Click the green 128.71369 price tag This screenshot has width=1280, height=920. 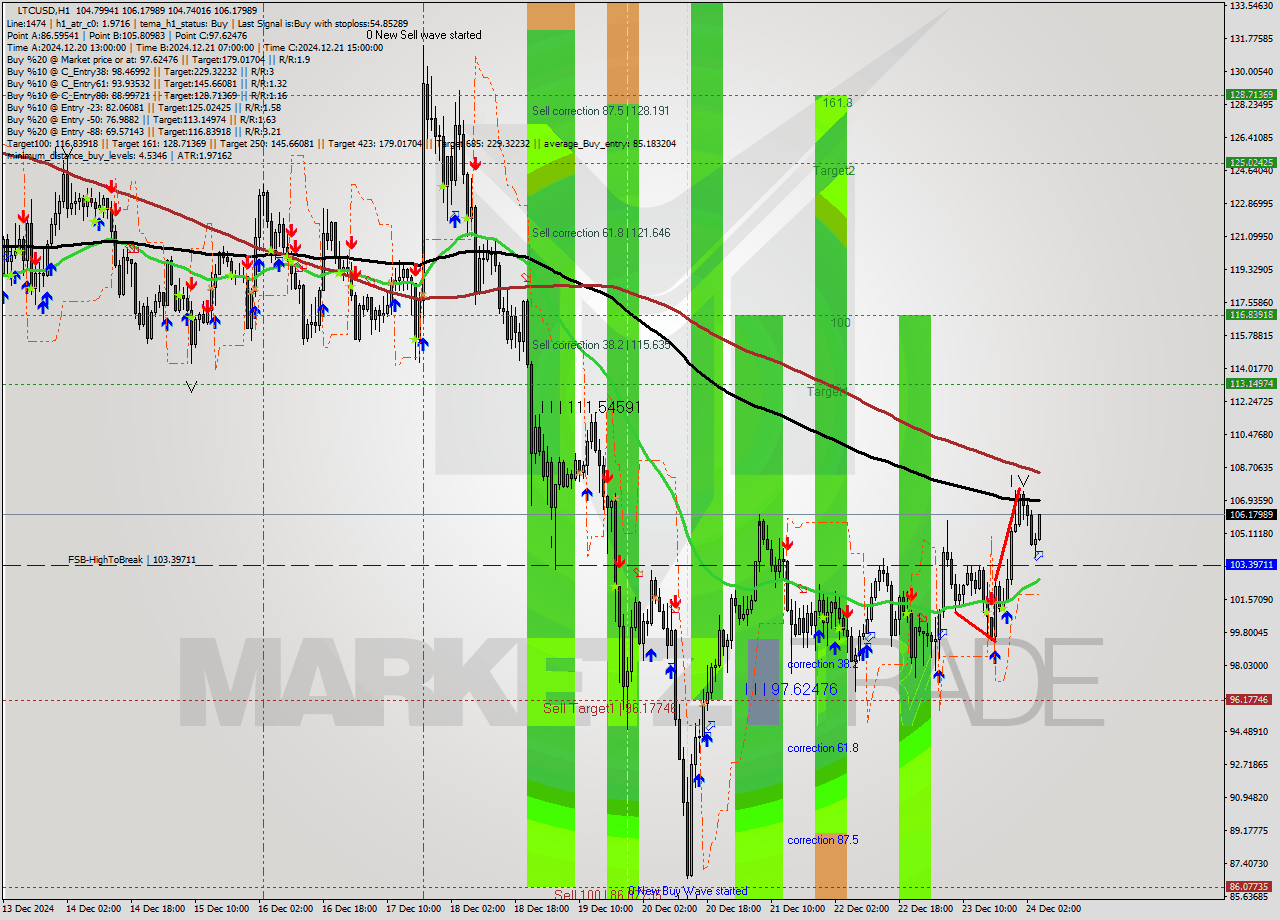1251,95
